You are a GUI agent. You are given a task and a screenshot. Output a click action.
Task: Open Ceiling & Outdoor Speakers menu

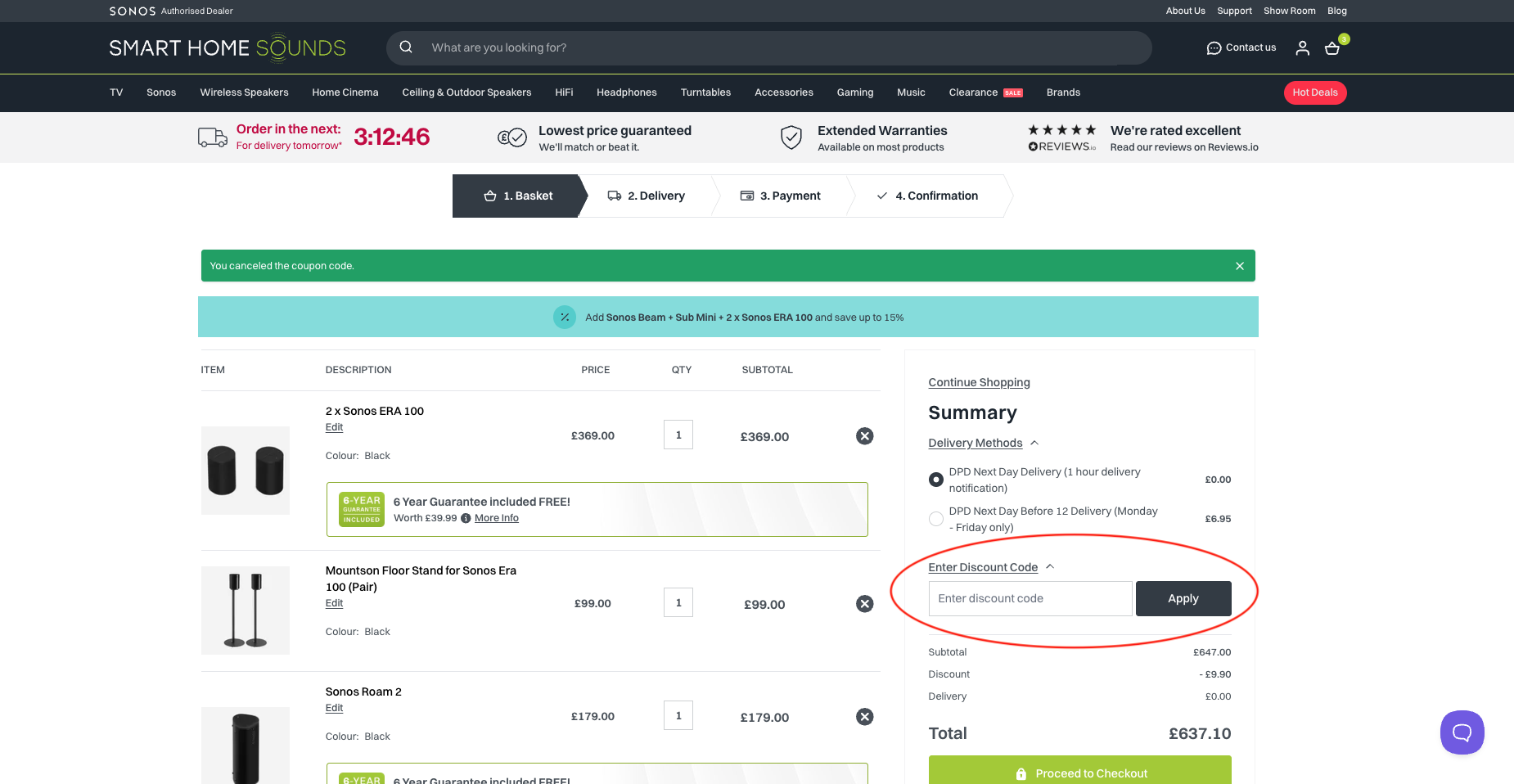pos(466,92)
